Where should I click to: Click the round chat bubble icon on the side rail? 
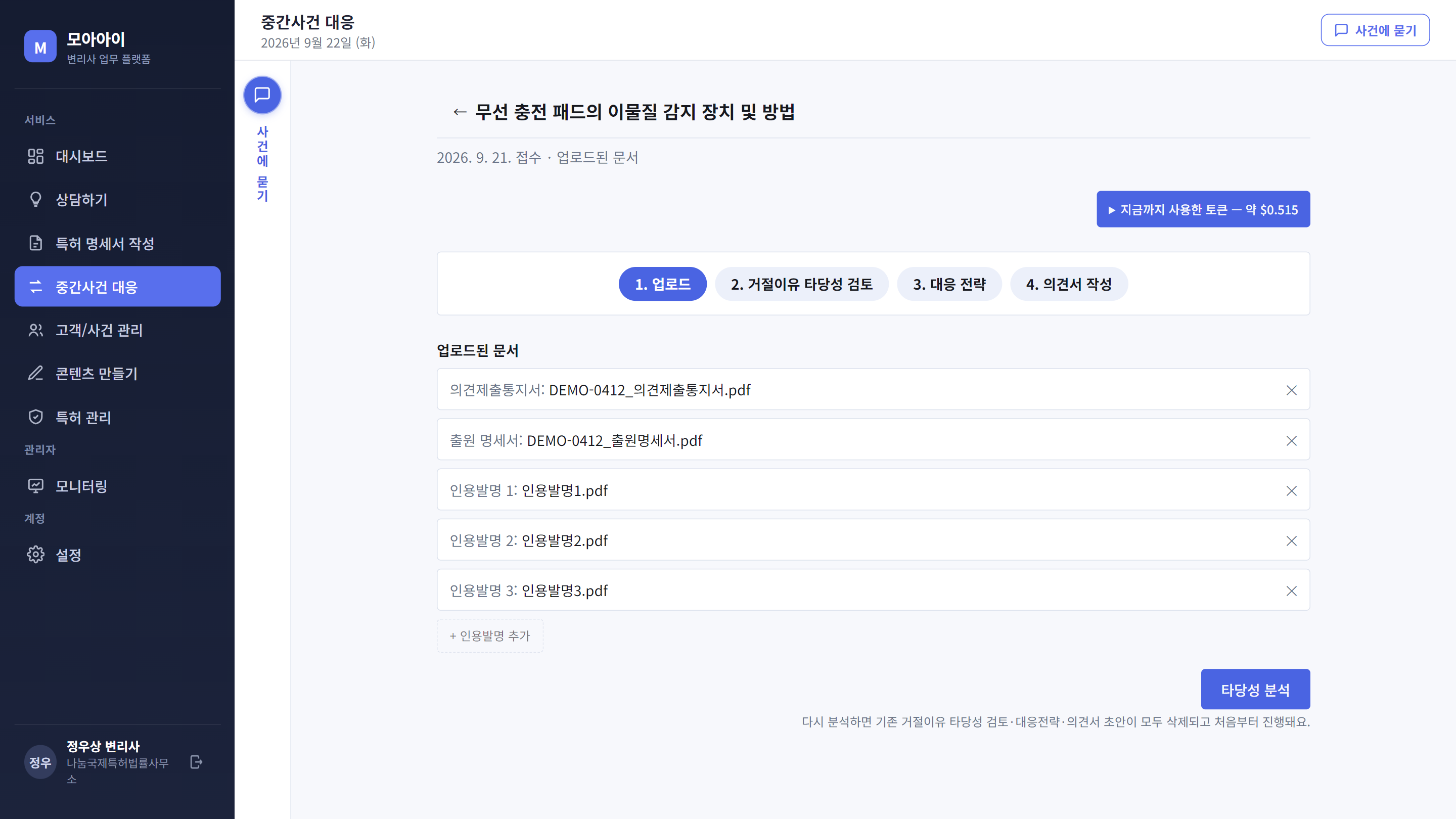tap(262, 95)
